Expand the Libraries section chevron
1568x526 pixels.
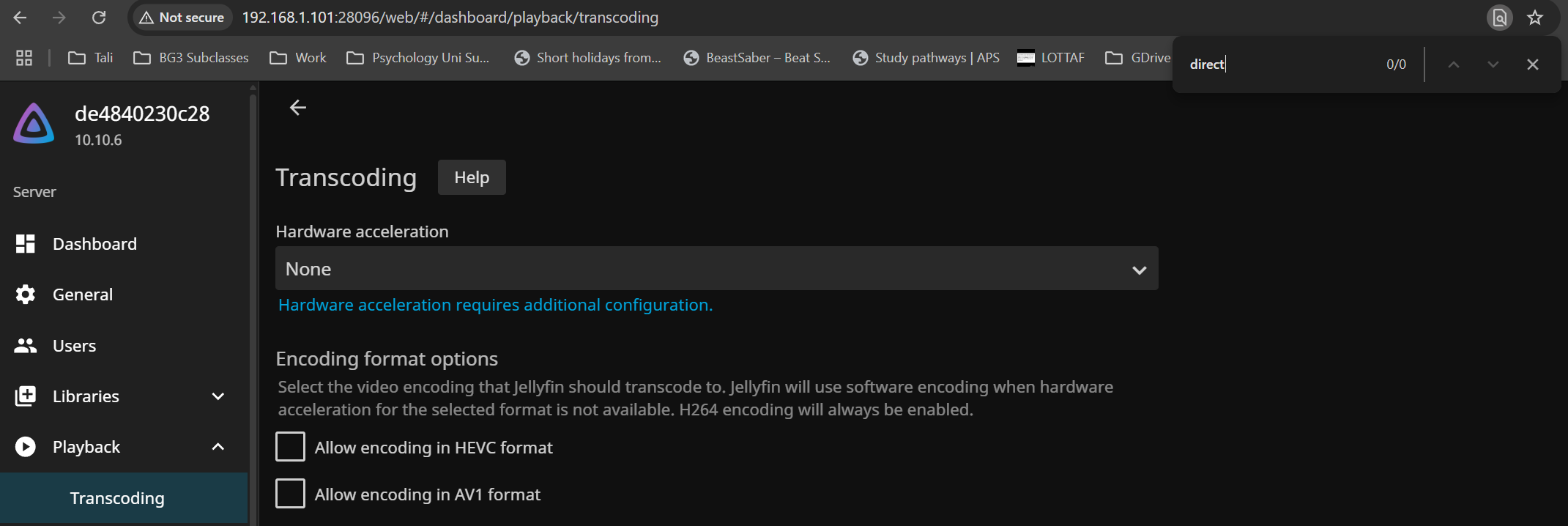(x=218, y=396)
